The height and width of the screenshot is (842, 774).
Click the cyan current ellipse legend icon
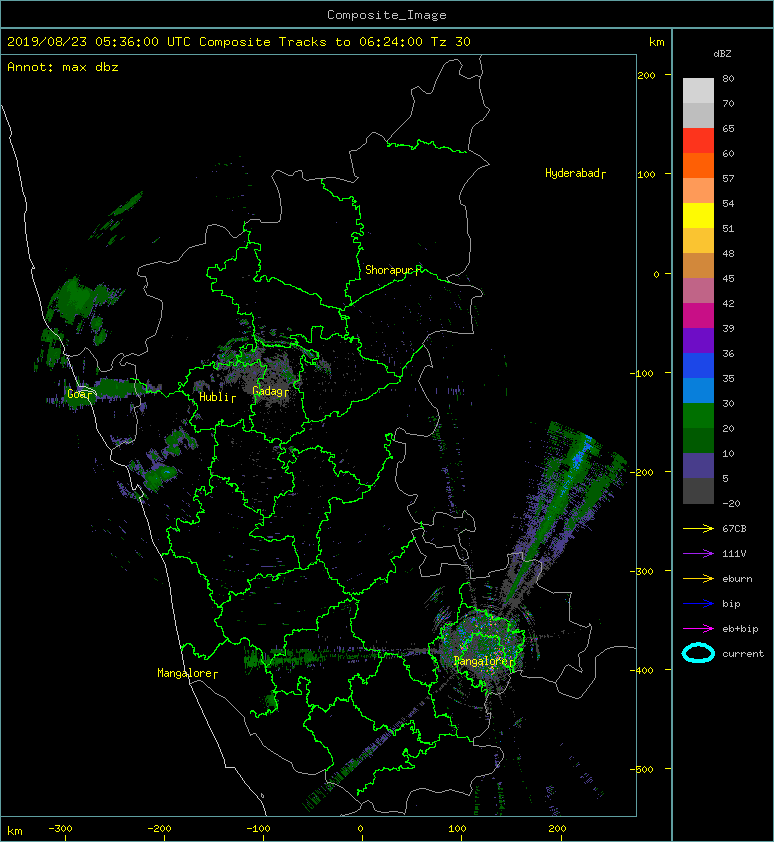click(698, 653)
